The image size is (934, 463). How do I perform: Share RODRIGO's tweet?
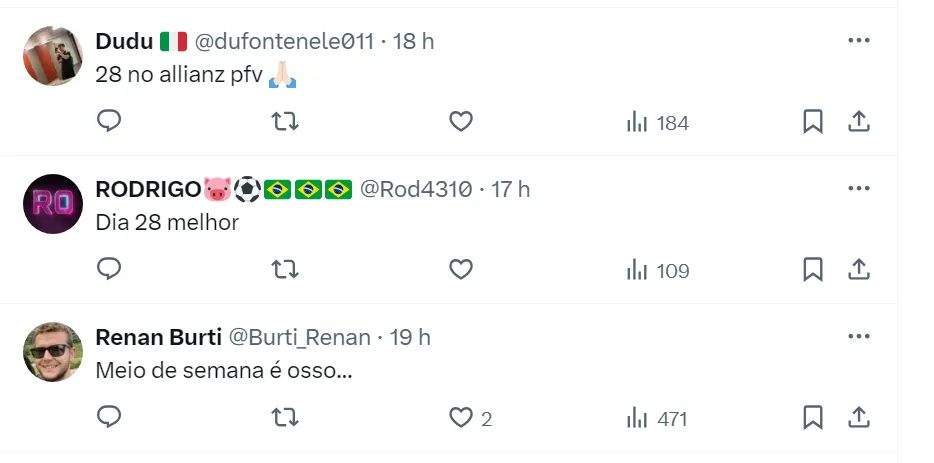pos(858,270)
